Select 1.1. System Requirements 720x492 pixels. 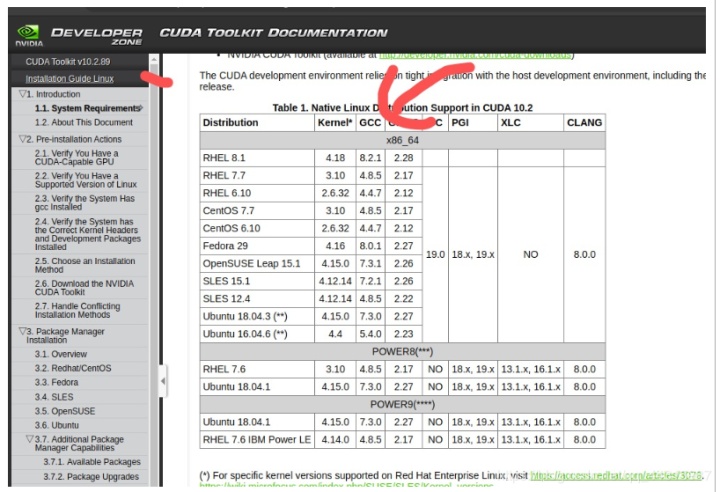pos(87,108)
